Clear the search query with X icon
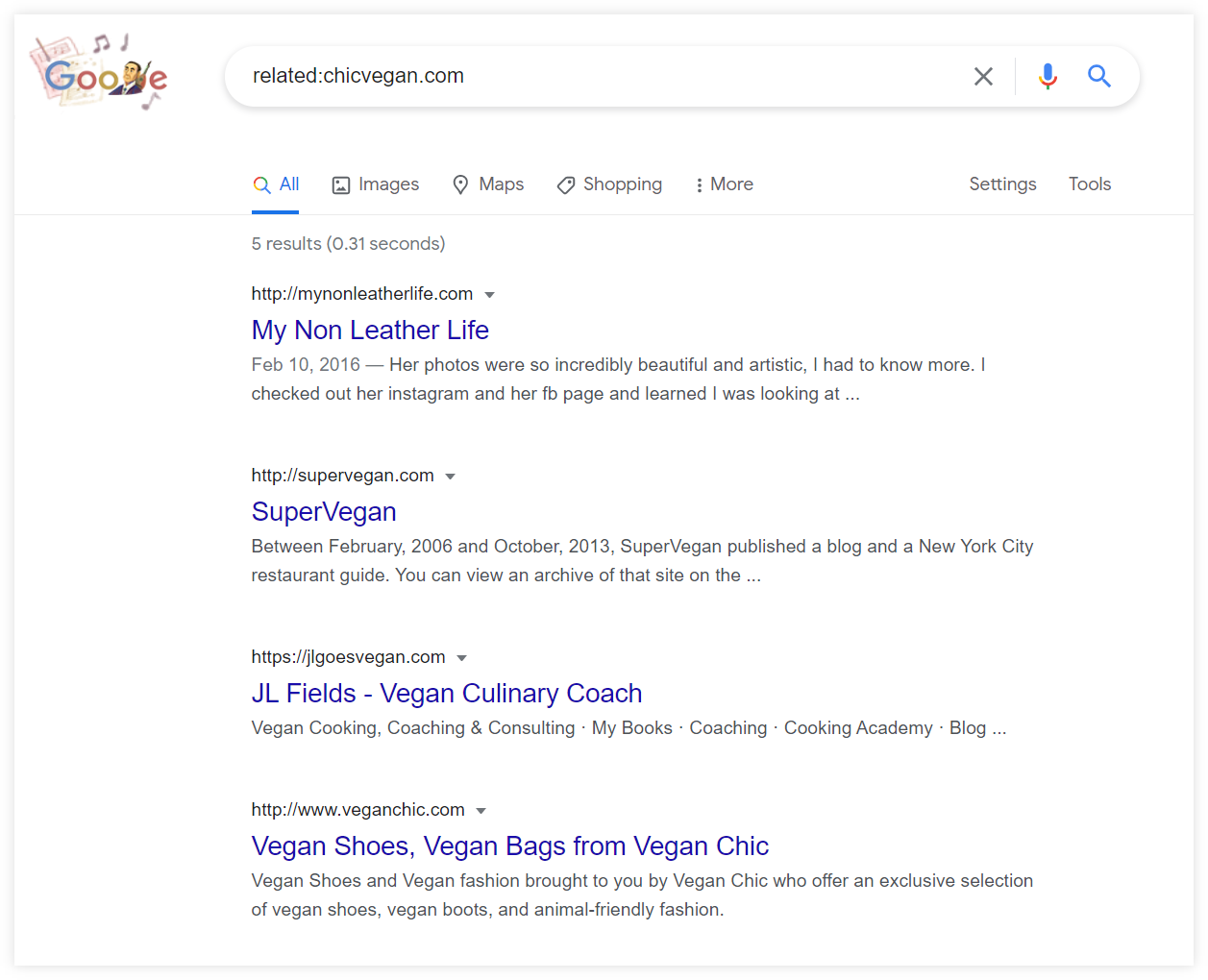The width and height of the screenshot is (1208, 980). click(983, 77)
